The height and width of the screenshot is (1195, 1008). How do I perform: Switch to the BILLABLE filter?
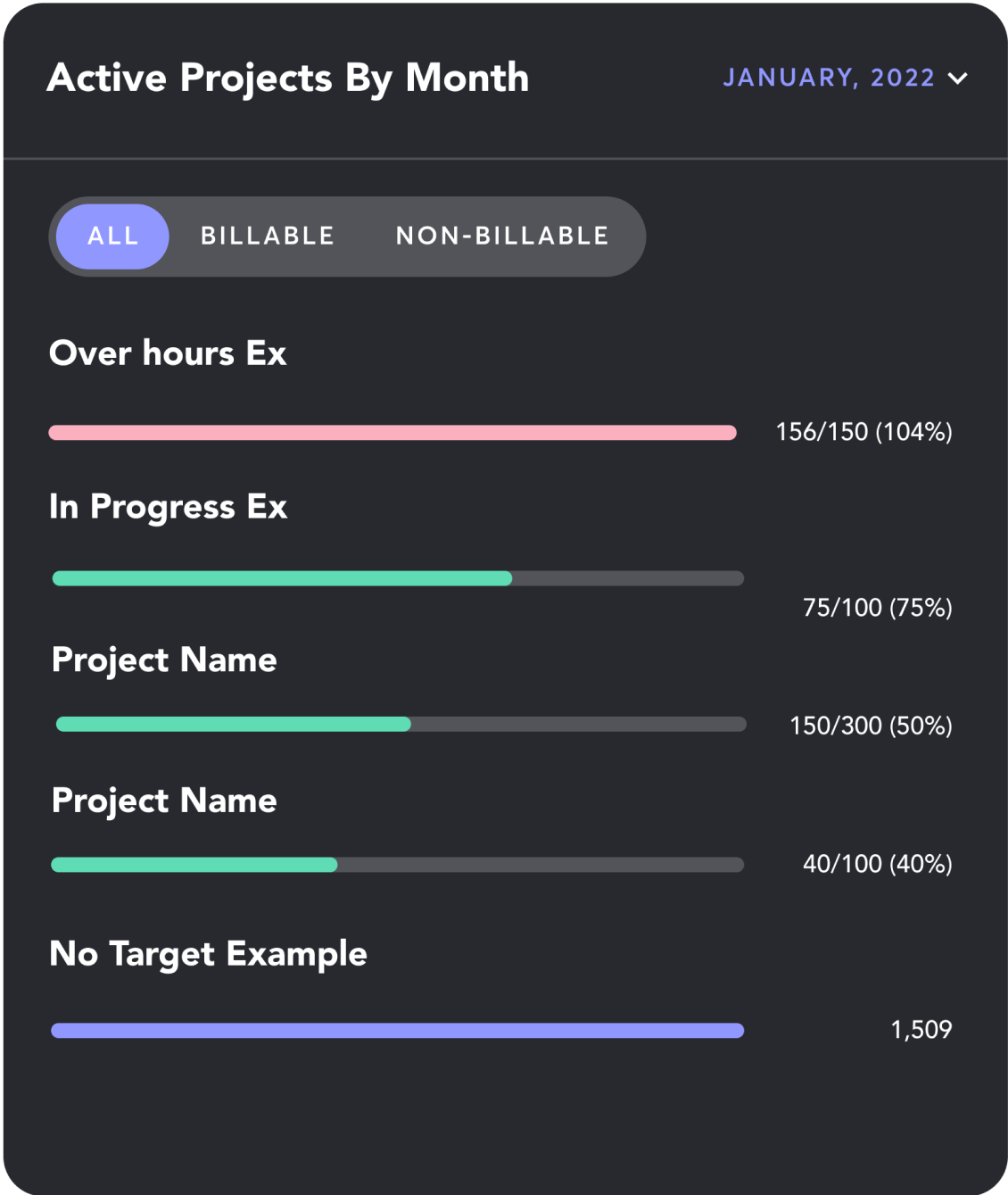click(x=268, y=237)
